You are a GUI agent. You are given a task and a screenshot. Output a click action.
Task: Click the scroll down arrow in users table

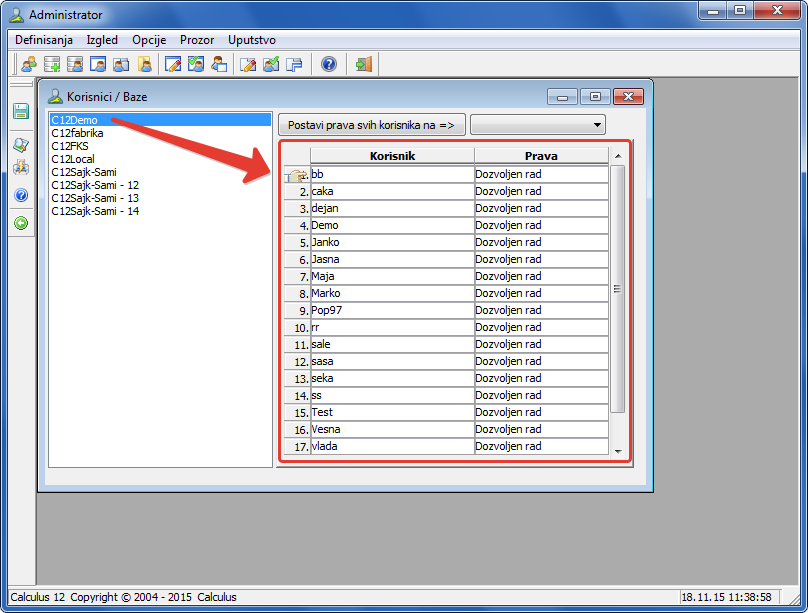[618, 452]
